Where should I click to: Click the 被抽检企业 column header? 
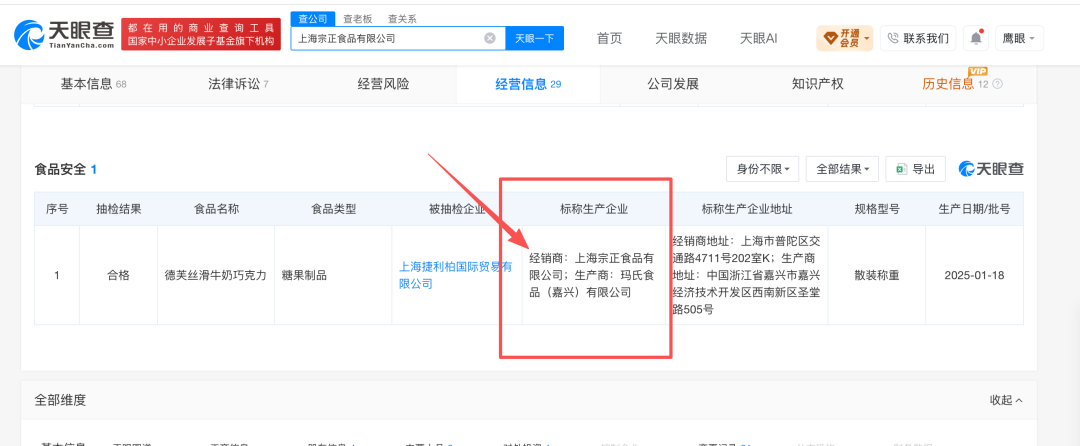457,209
